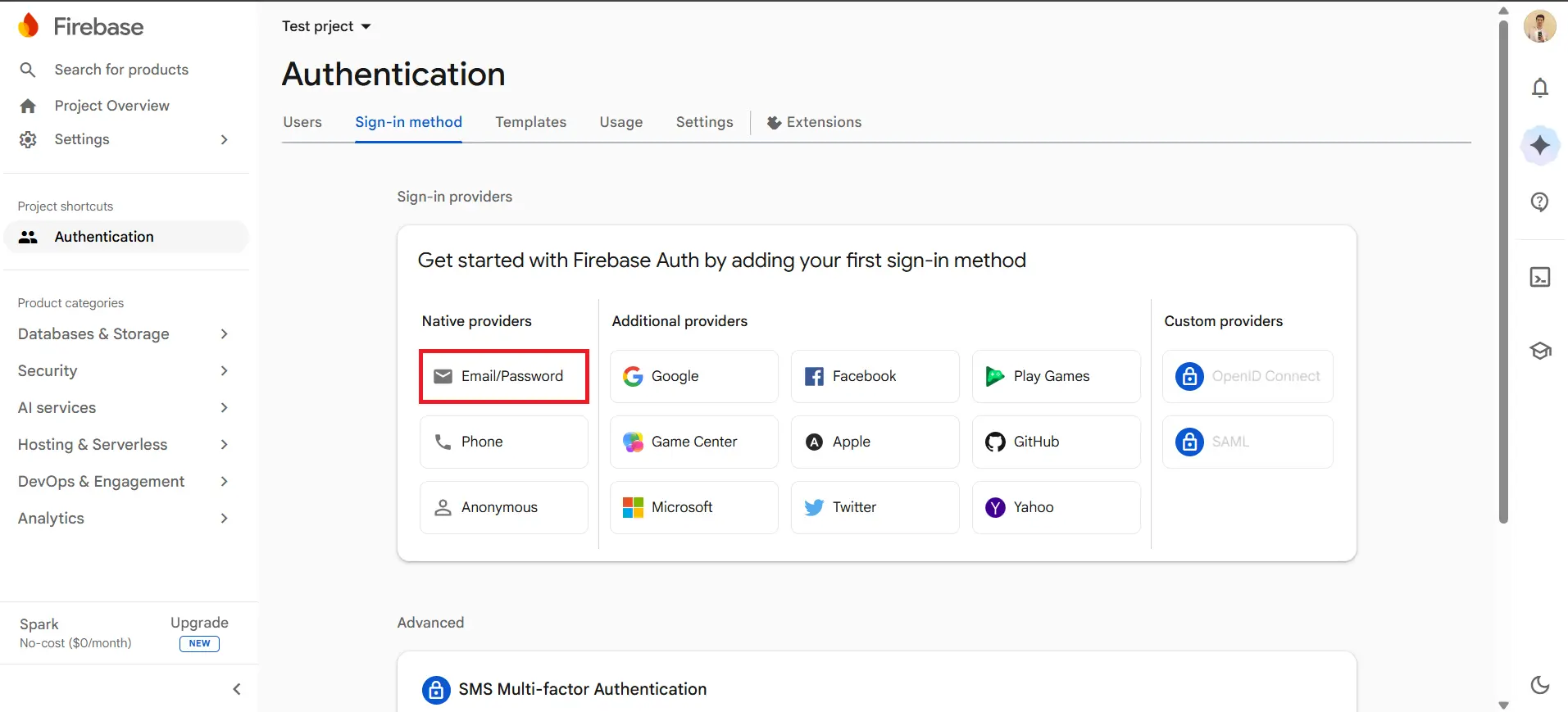Click the Phone handset icon

pos(443,442)
